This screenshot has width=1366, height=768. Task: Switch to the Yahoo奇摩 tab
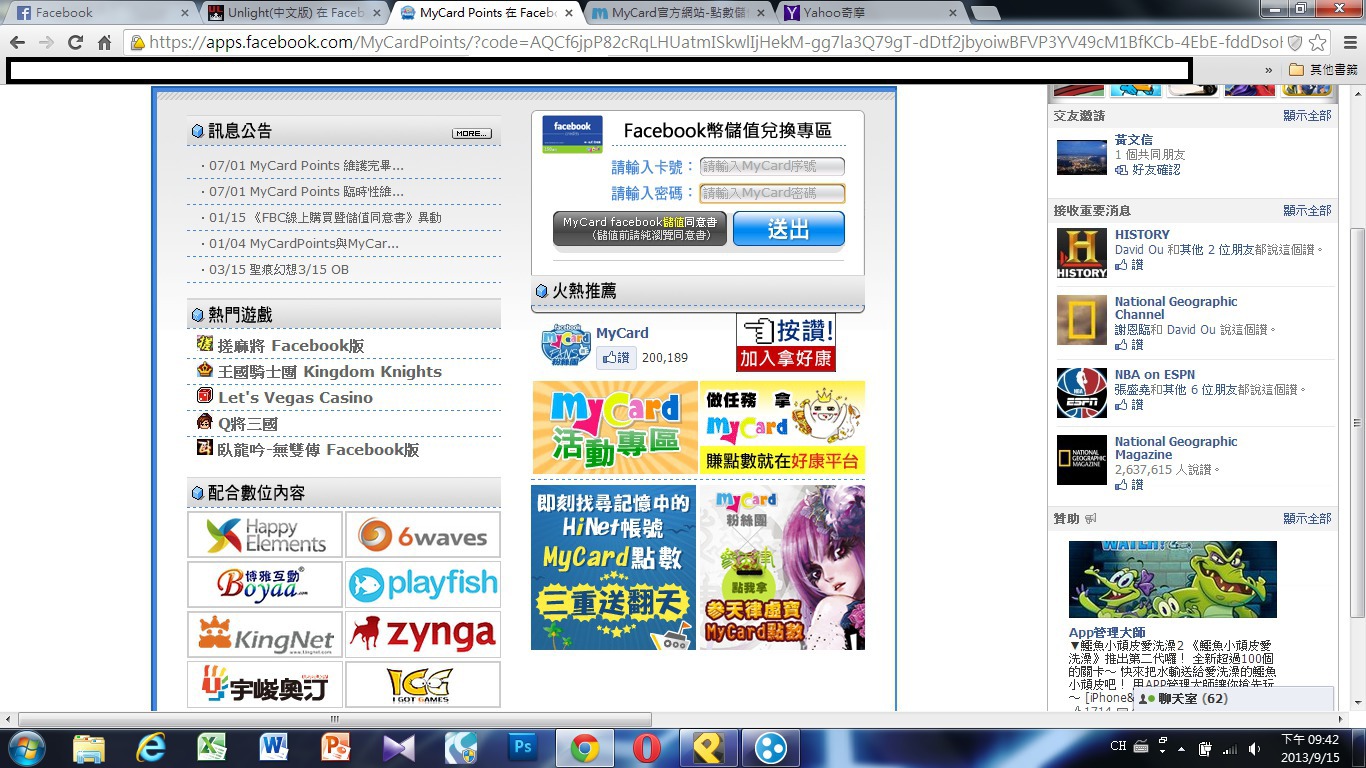(870, 13)
